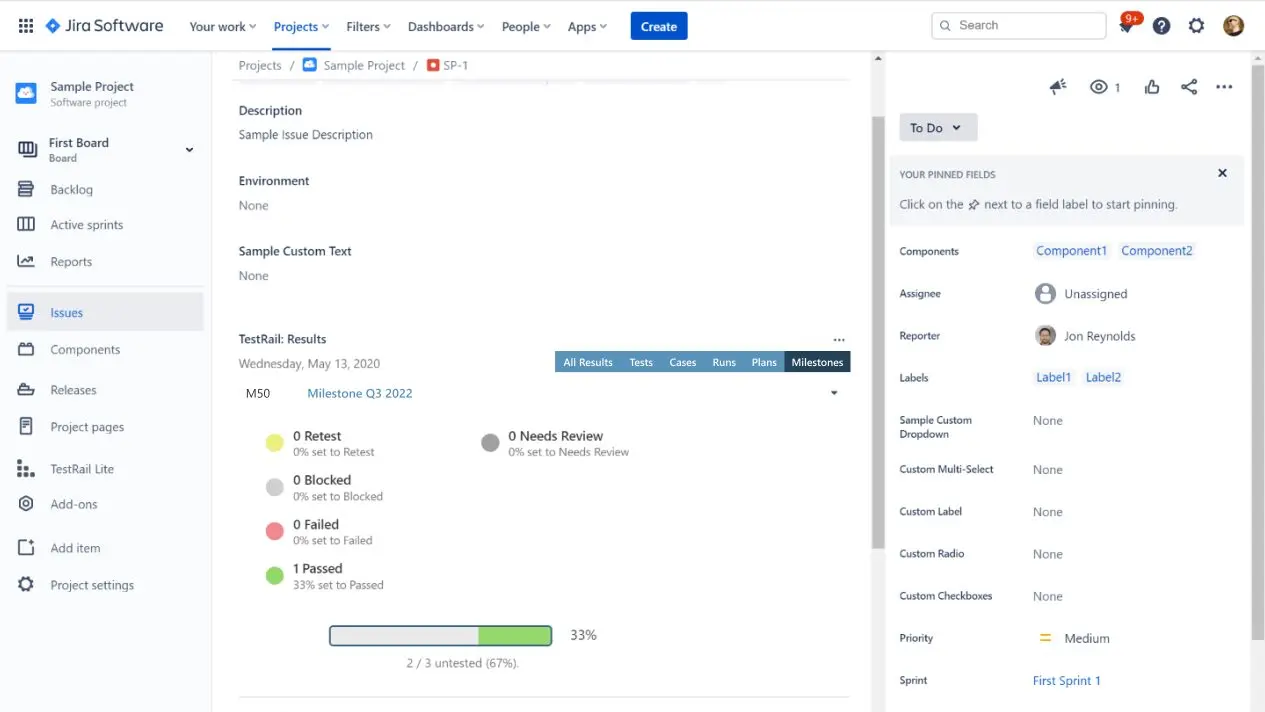
Task: Open the app switcher grid icon
Action: coord(26,26)
